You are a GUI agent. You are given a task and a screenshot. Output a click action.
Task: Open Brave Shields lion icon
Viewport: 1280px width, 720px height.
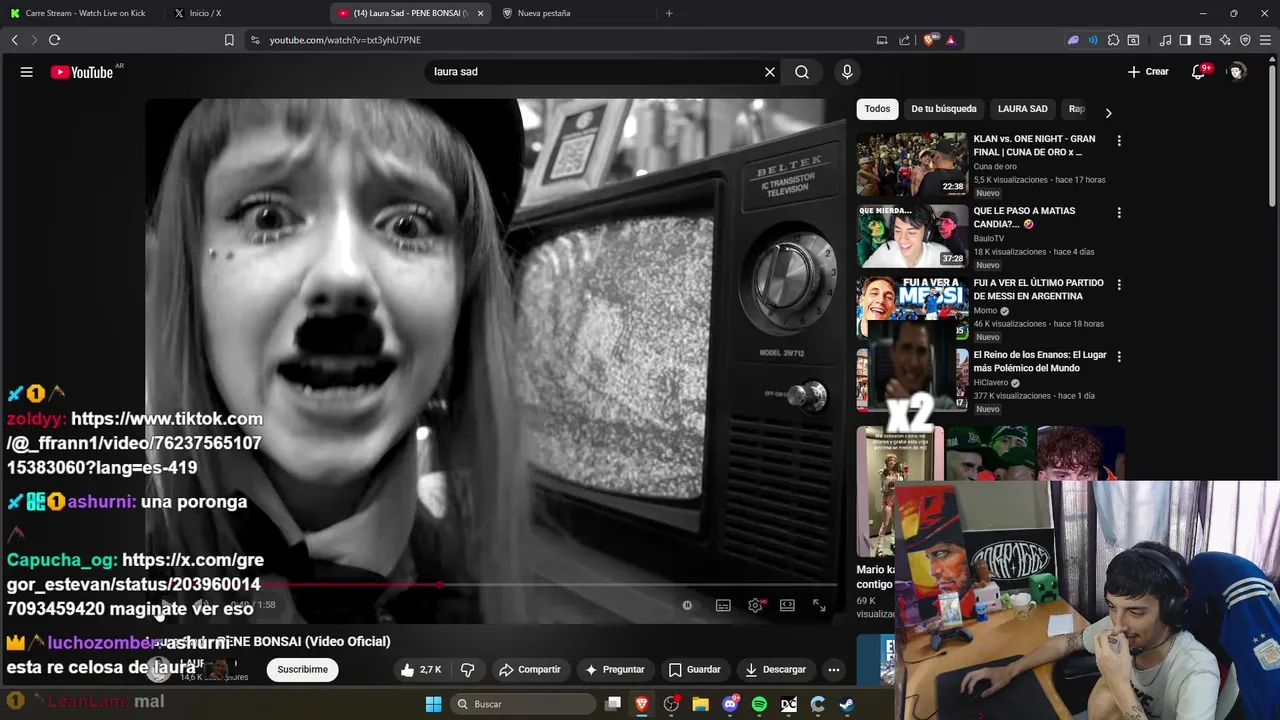(929, 40)
